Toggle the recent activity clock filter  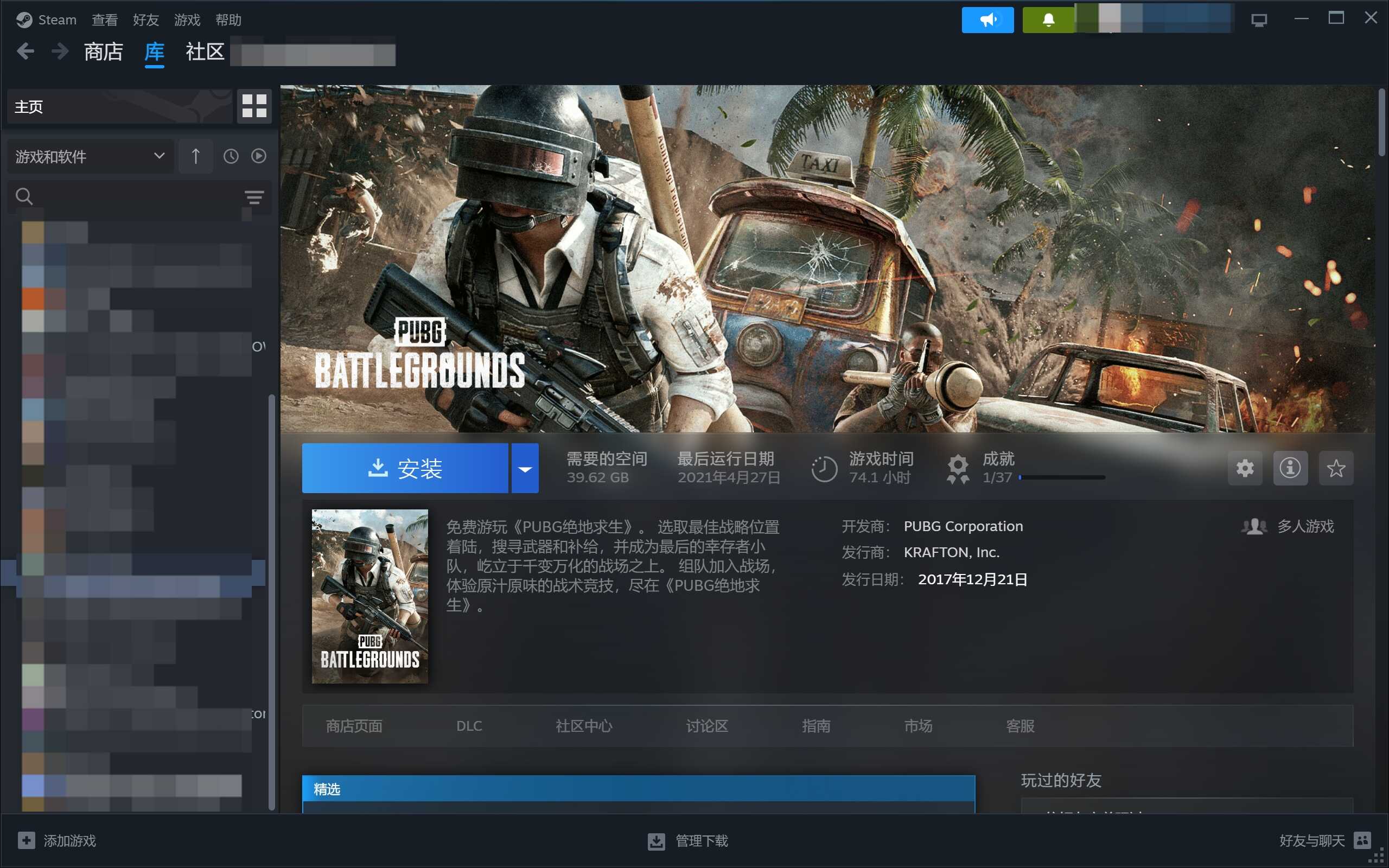231,156
